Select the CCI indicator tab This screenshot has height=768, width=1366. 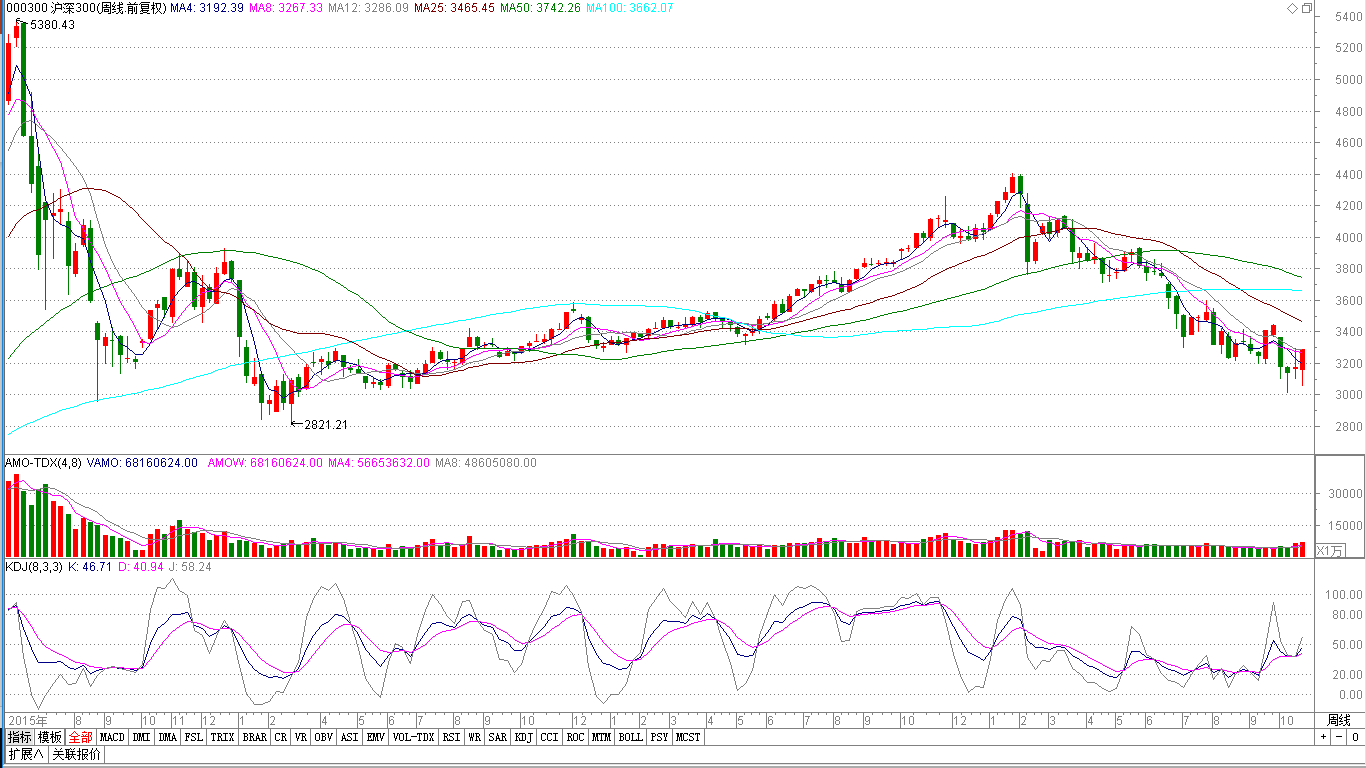point(549,737)
